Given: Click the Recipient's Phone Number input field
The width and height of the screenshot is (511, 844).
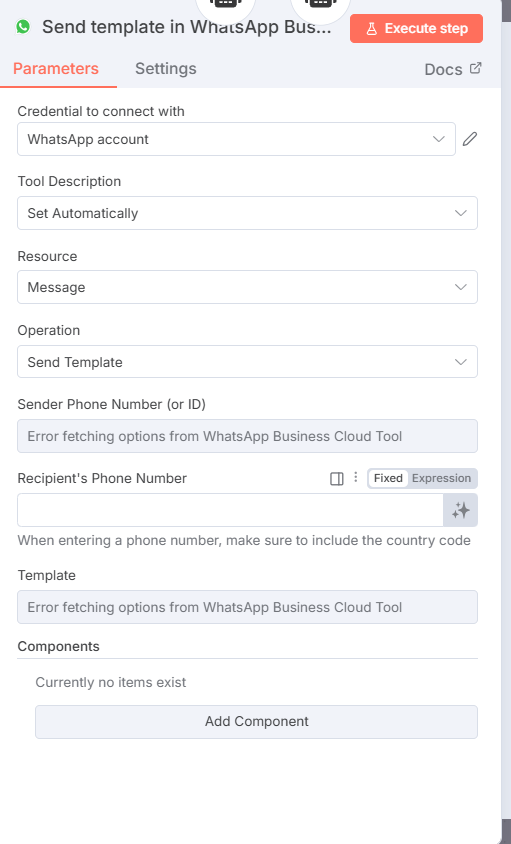Looking at the screenshot, I should (x=230, y=510).
